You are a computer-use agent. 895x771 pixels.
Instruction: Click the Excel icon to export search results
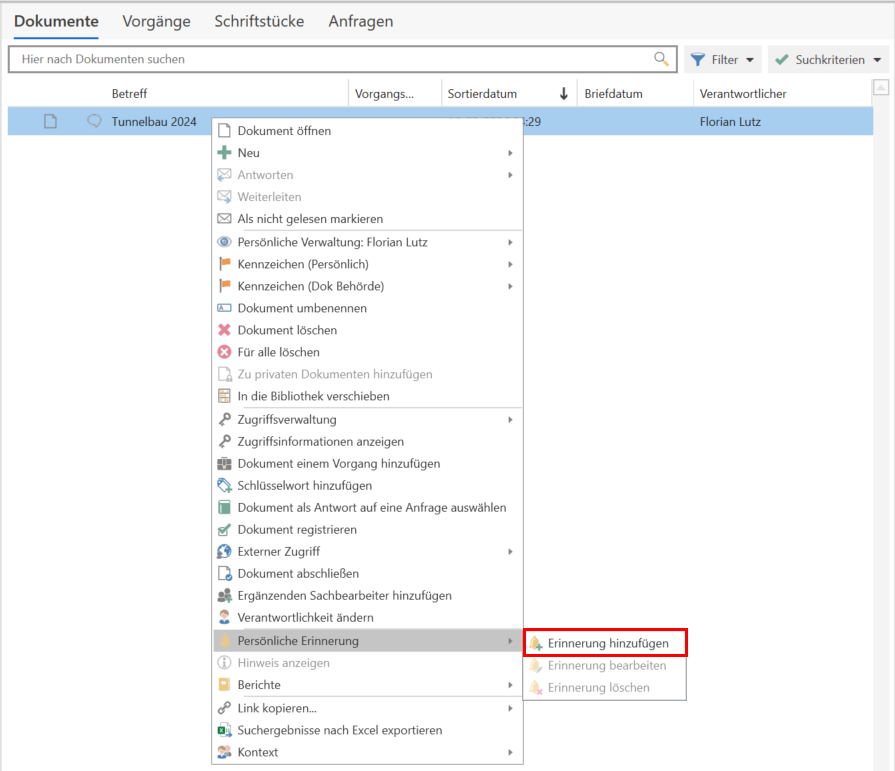(x=224, y=730)
